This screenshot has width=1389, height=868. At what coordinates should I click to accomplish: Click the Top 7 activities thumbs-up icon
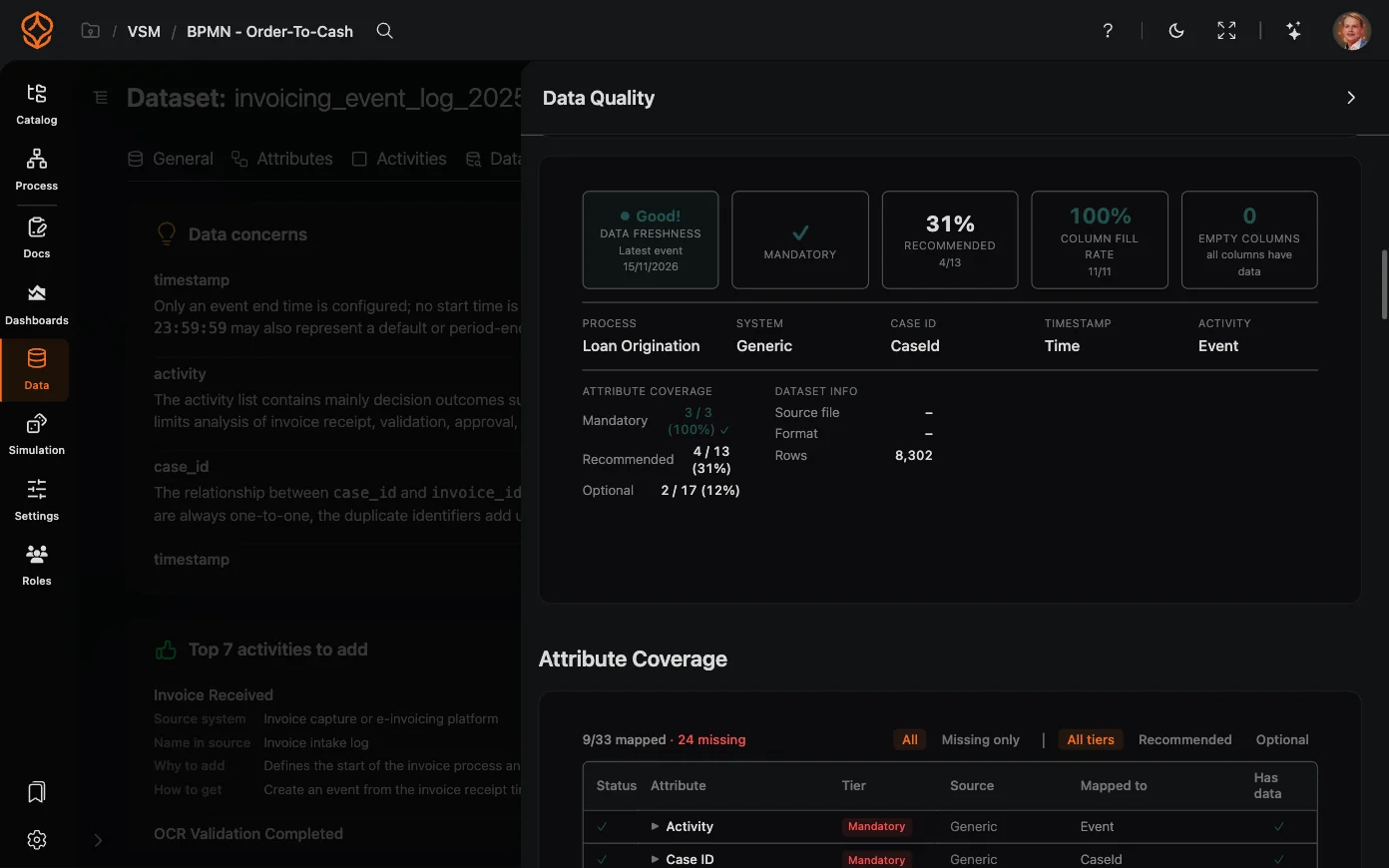click(166, 650)
